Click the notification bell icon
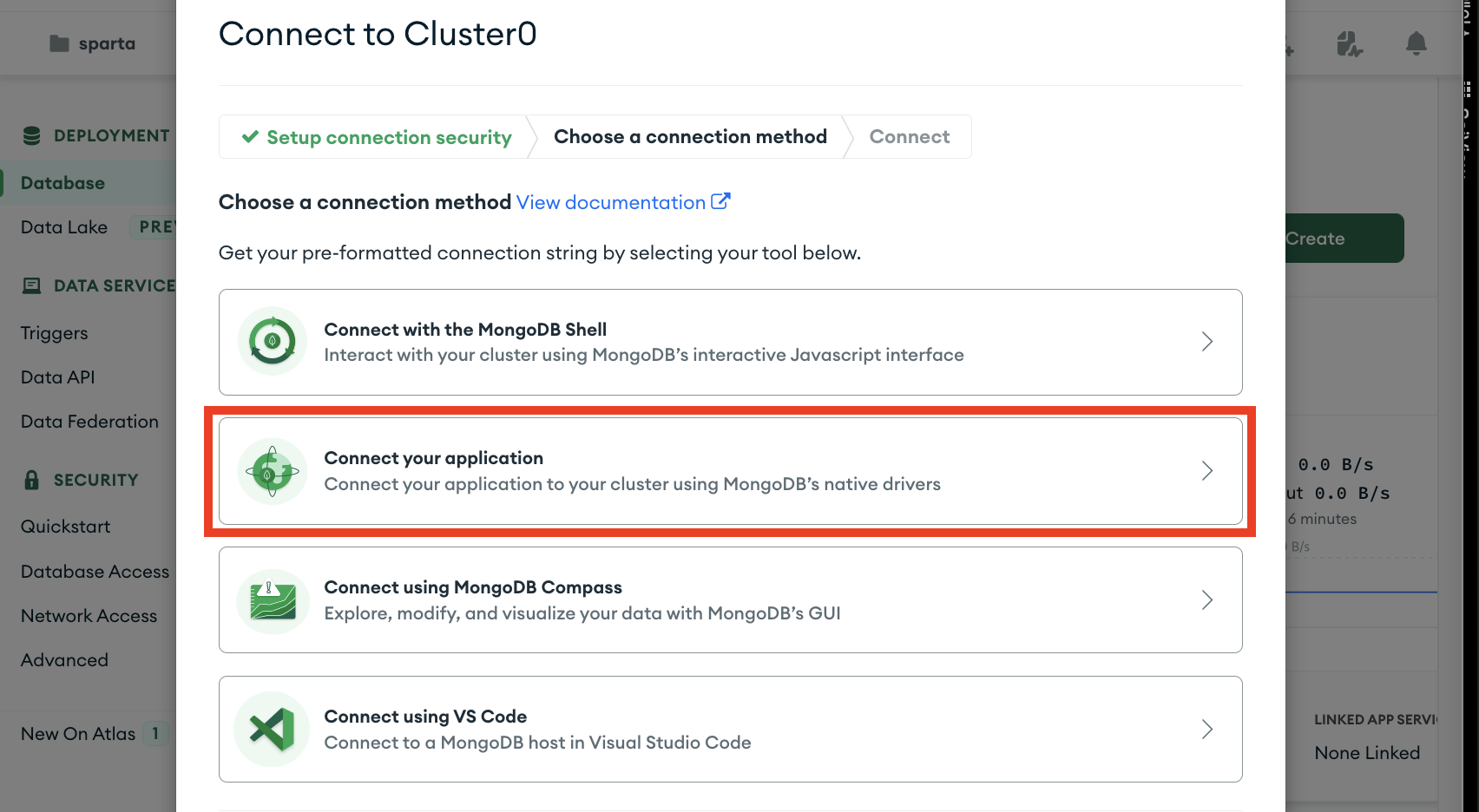Viewport: 1479px width, 812px height. click(x=1417, y=43)
